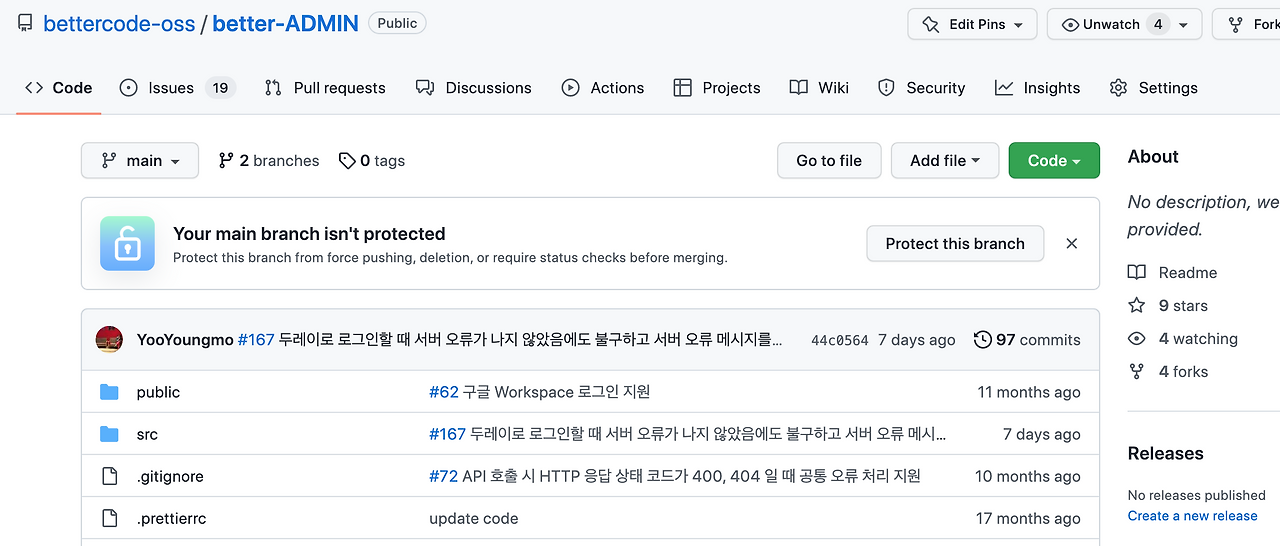Open the Readme link in About
Image resolution: width=1280 pixels, height=546 pixels.
point(1188,273)
